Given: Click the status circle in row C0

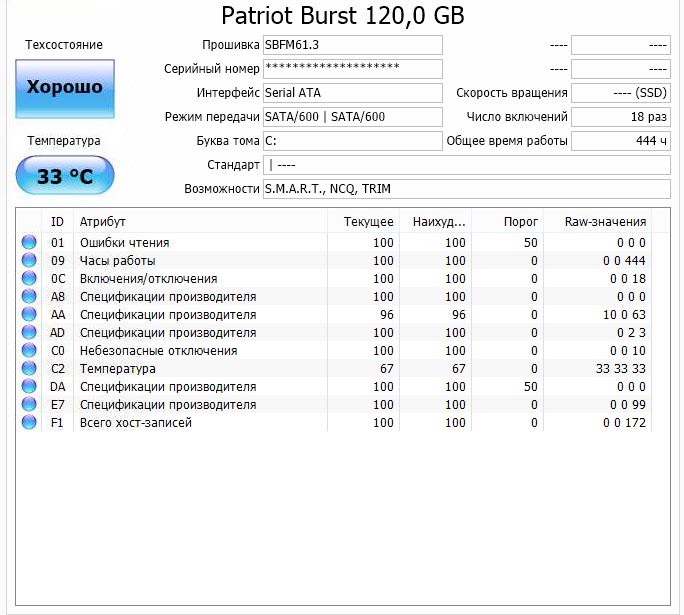Looking at the screenshot, I should (29, 350).
